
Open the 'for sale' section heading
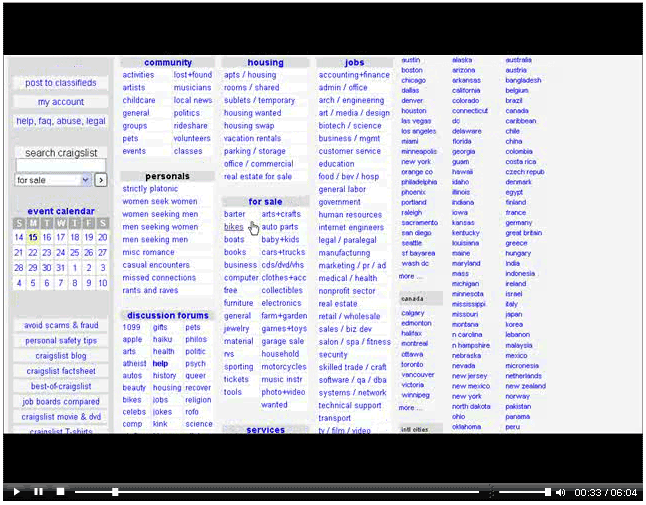265,202
